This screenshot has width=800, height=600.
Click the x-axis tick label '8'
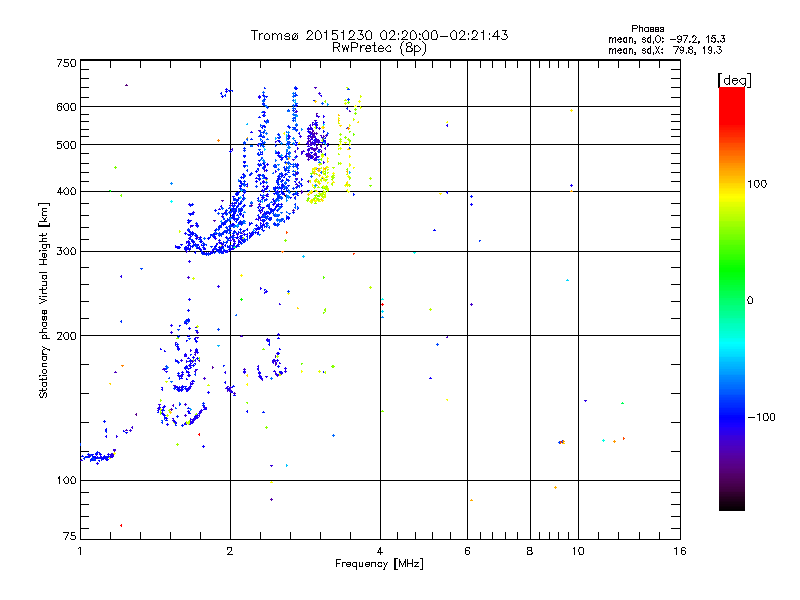(x=530, y=551)
